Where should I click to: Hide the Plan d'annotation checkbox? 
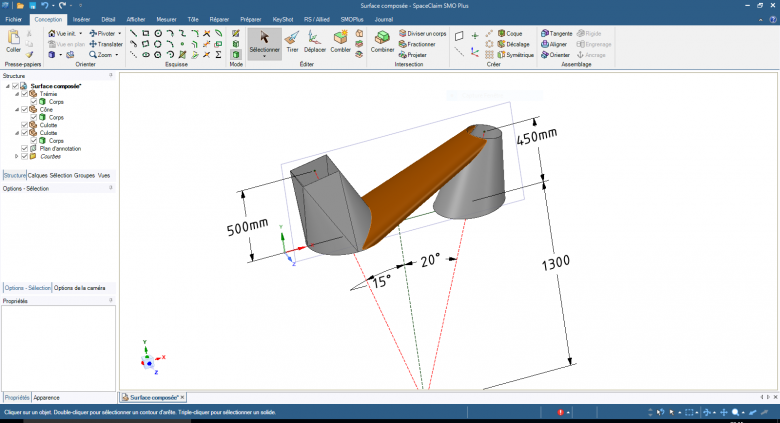tap(24, 148)
